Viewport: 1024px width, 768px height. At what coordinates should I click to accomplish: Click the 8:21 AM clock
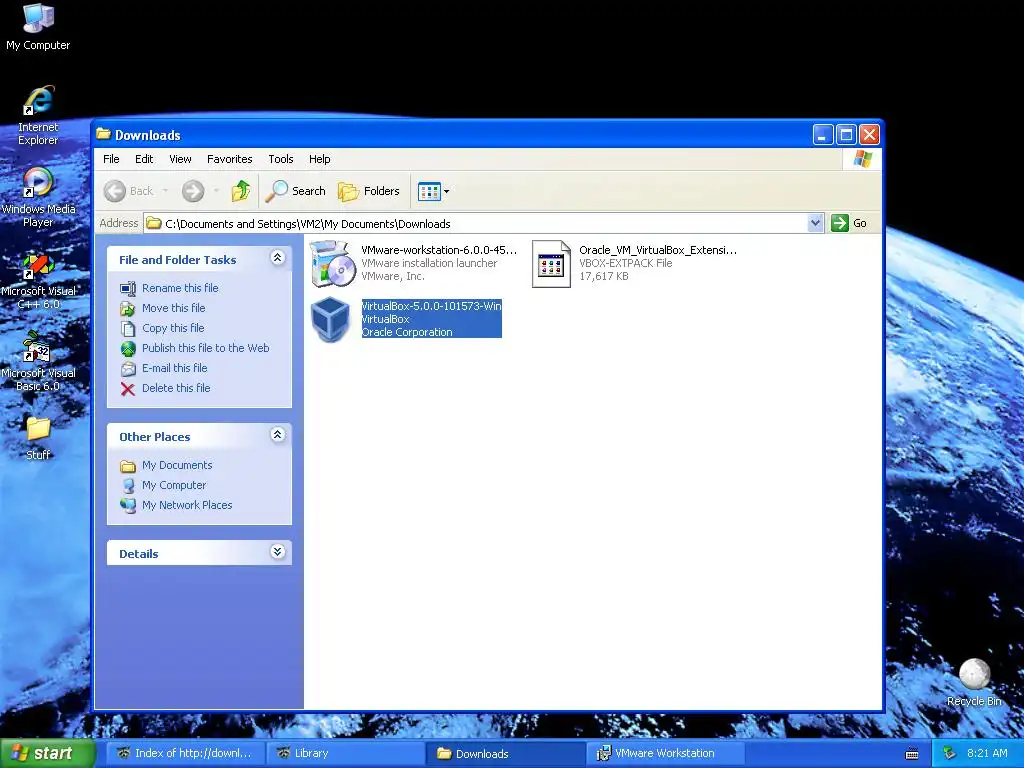987,753
